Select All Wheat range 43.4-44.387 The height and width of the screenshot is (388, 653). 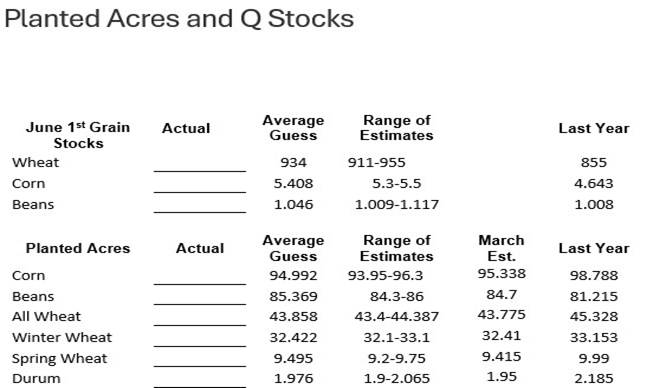tap(396, 316)
